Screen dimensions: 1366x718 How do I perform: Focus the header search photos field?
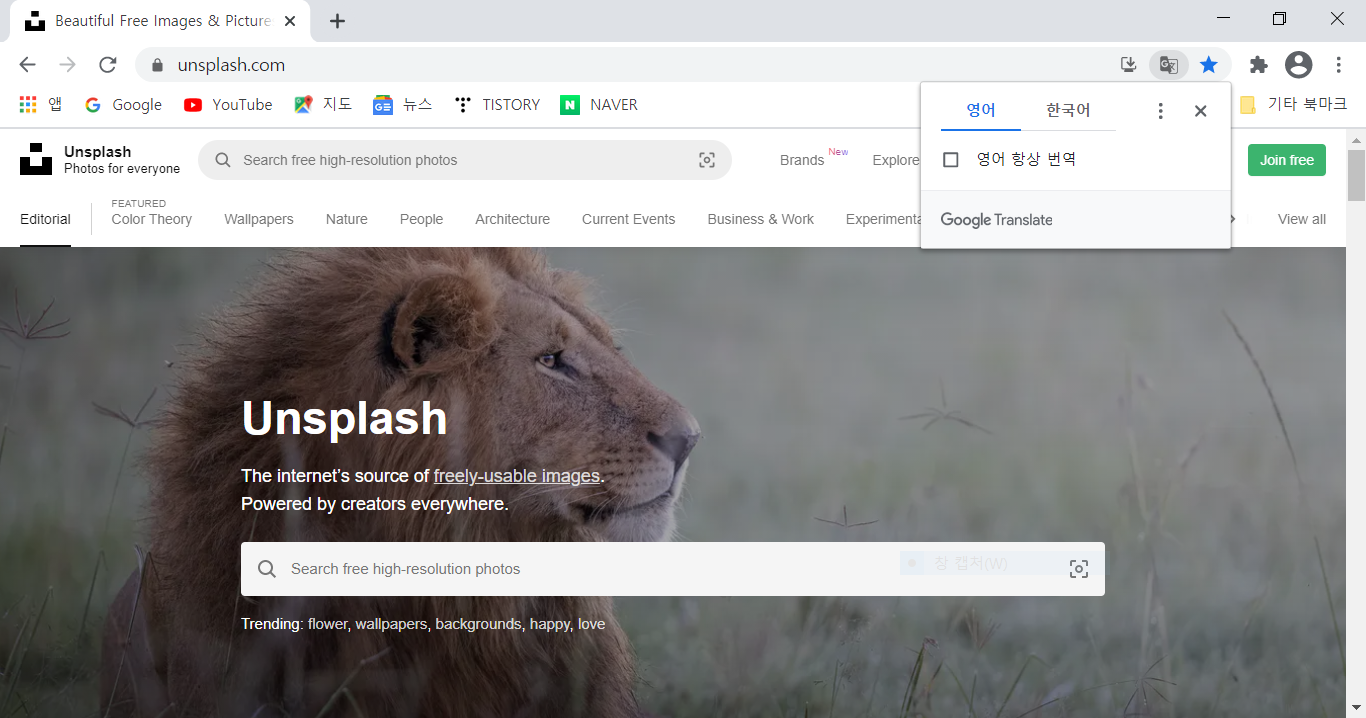coord(465,160)
